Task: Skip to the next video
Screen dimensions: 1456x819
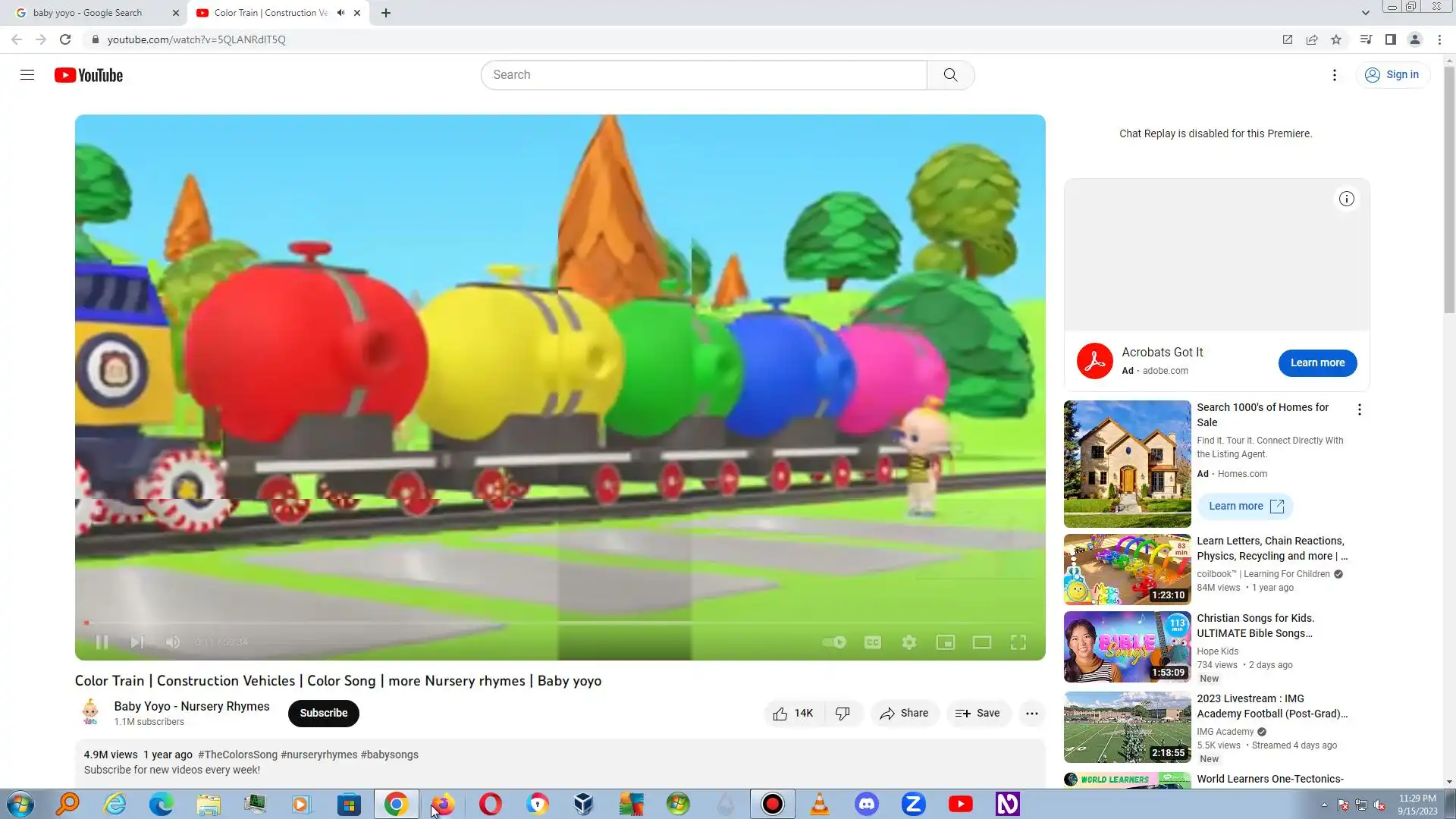Action: (x=137, y=642)
